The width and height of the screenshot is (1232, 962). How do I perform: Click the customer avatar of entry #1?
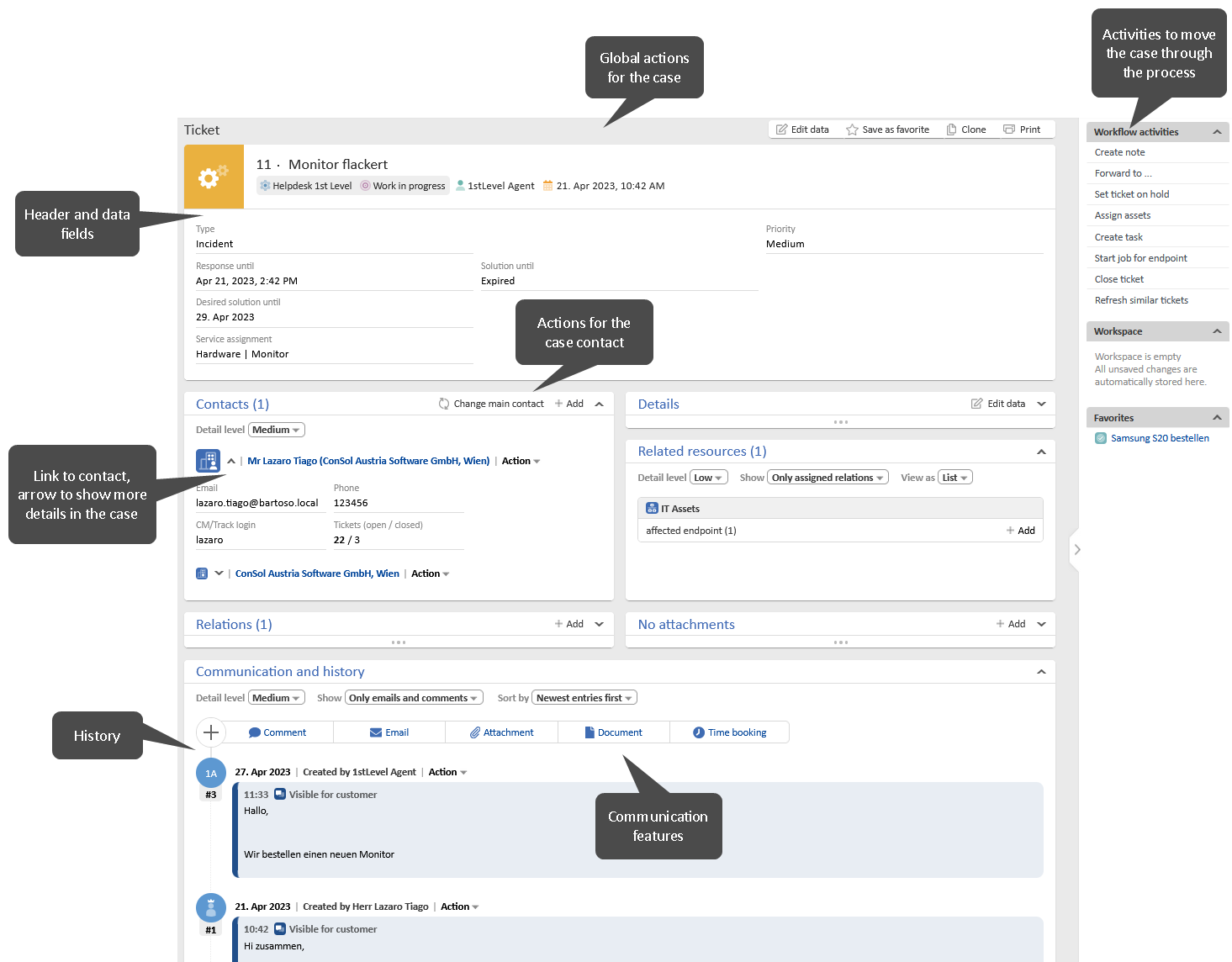pos(211,908)
